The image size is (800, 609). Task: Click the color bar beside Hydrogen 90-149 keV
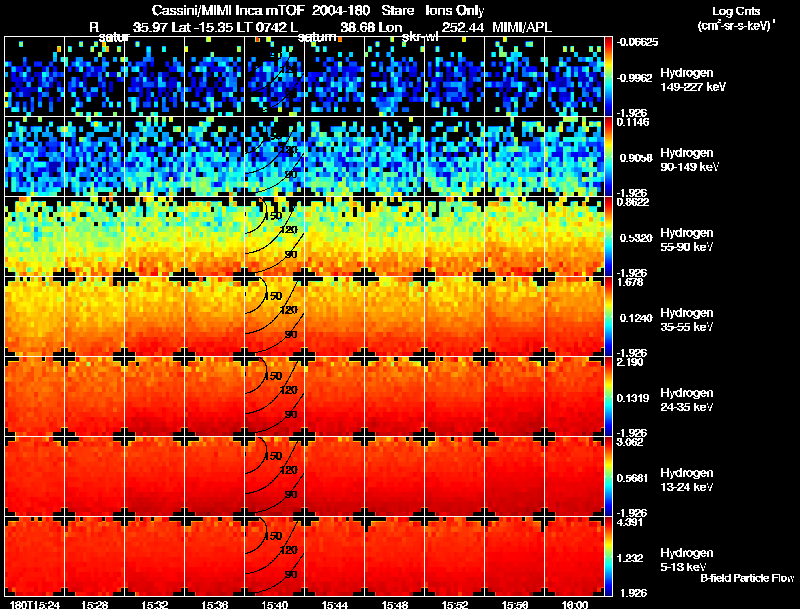coord(608,157)
